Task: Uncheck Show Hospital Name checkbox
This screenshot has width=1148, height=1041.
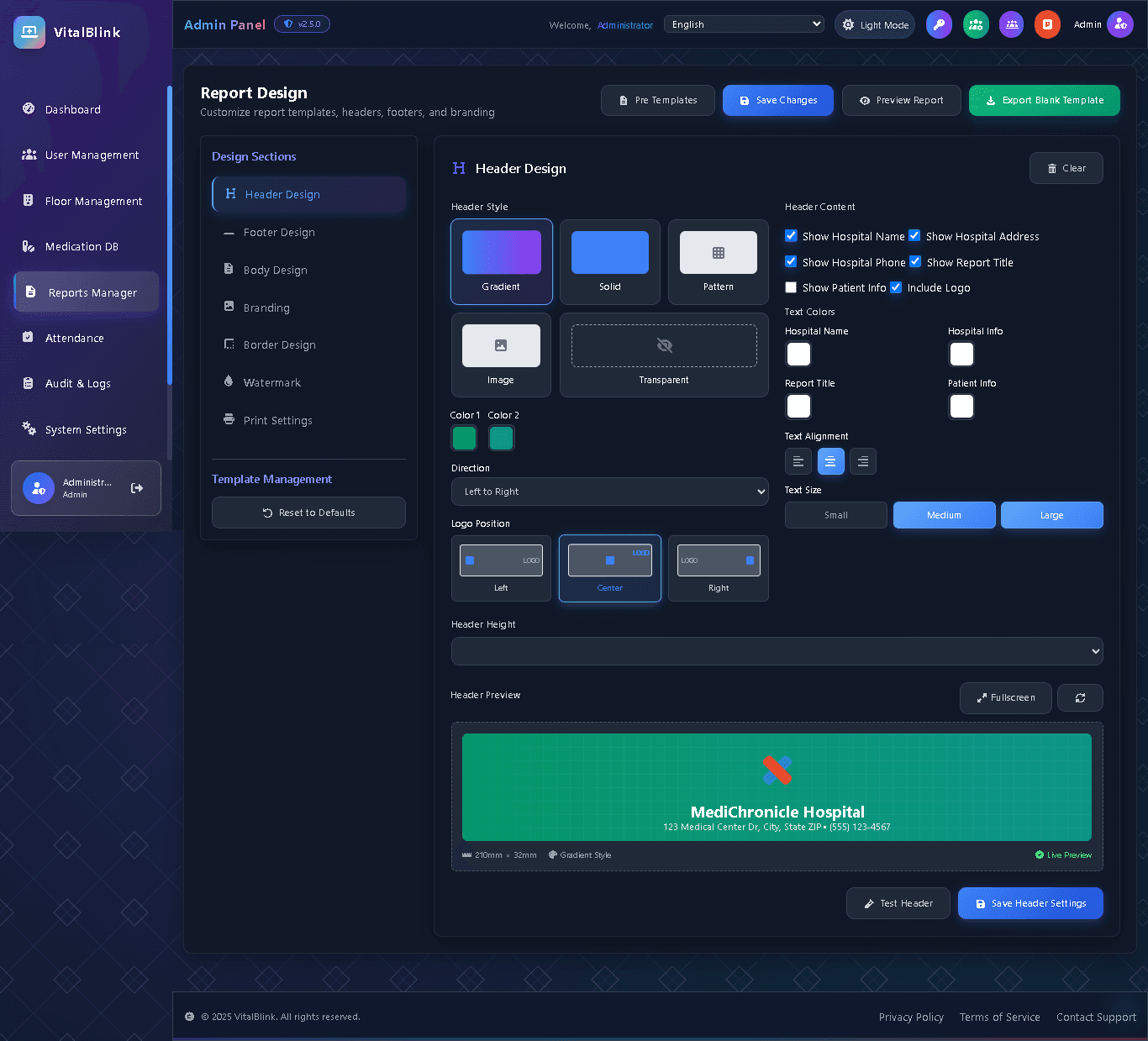Action: [791, 236]
